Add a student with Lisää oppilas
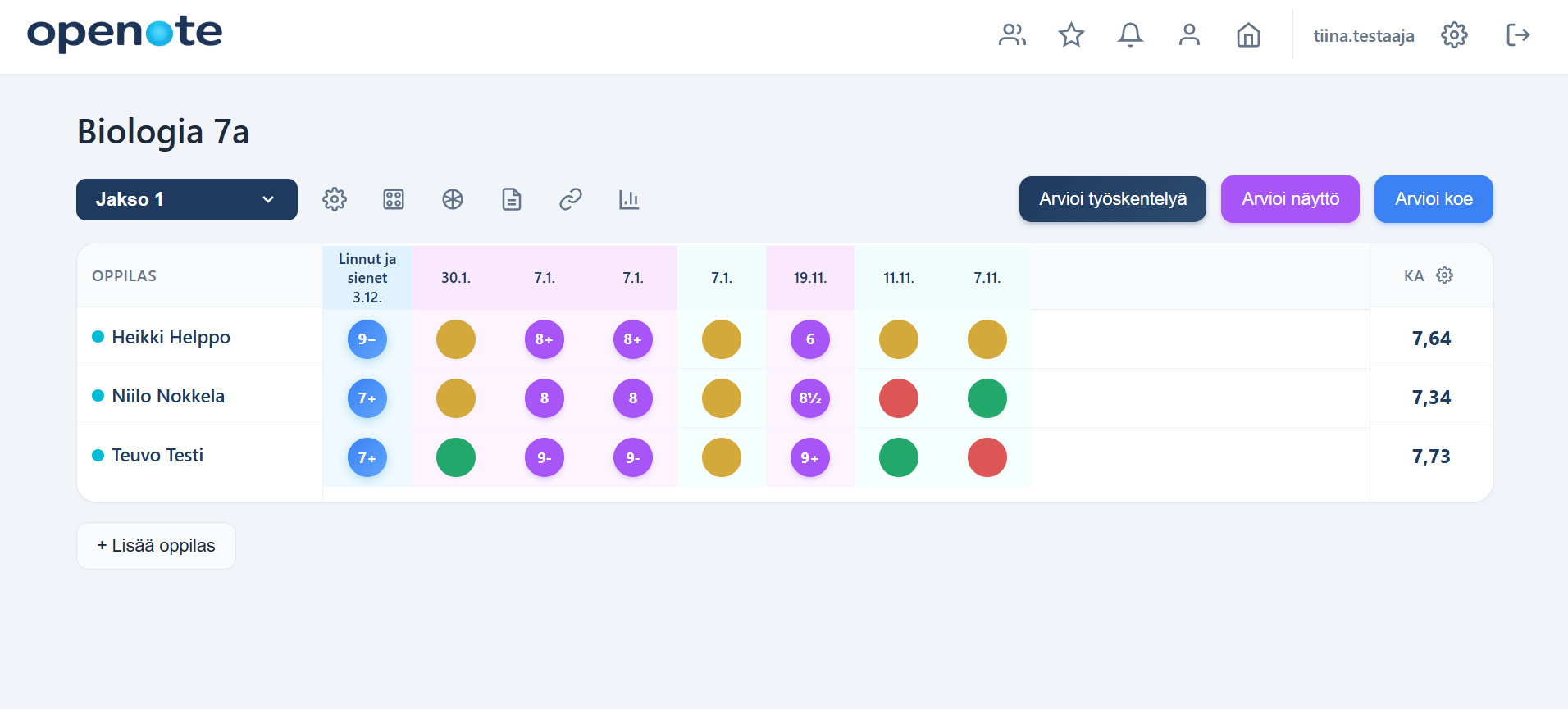The image size is (1568, 709). pyautogui.click(x=156, y=546)
